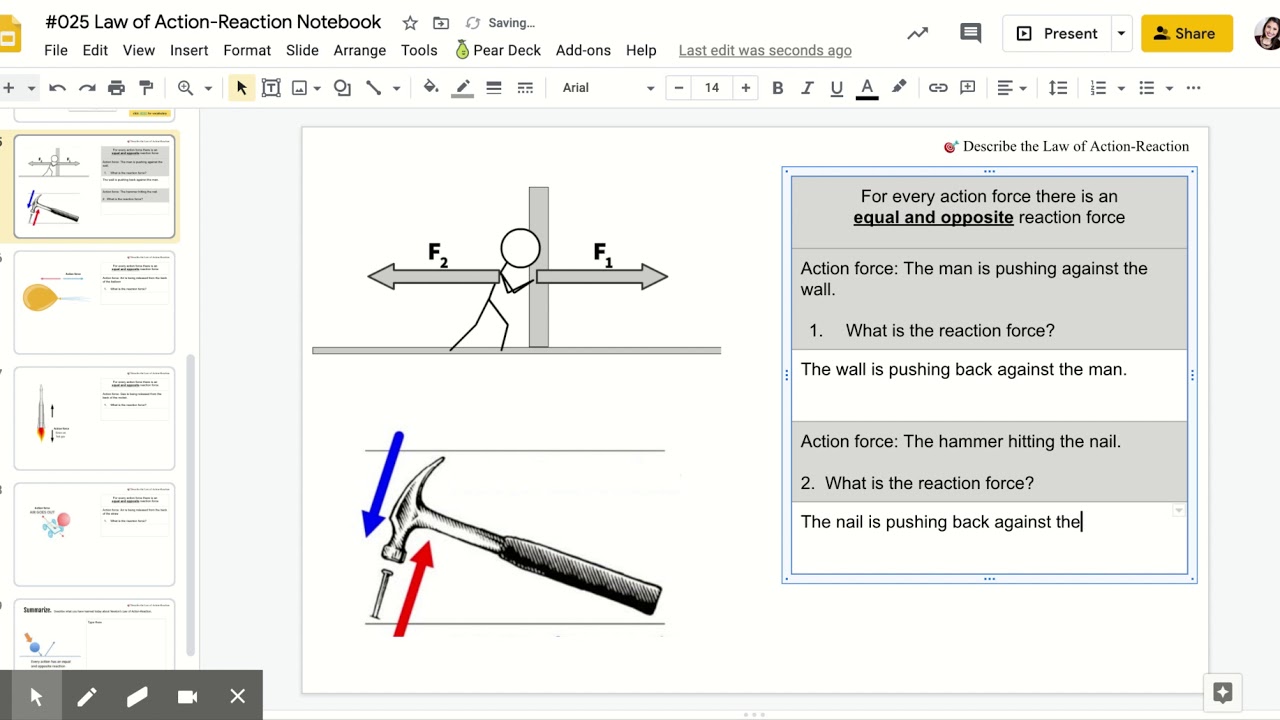This screenshot has width=1280, height=720.
Task: Click the Print icon
Action: (x=116, y=88)
